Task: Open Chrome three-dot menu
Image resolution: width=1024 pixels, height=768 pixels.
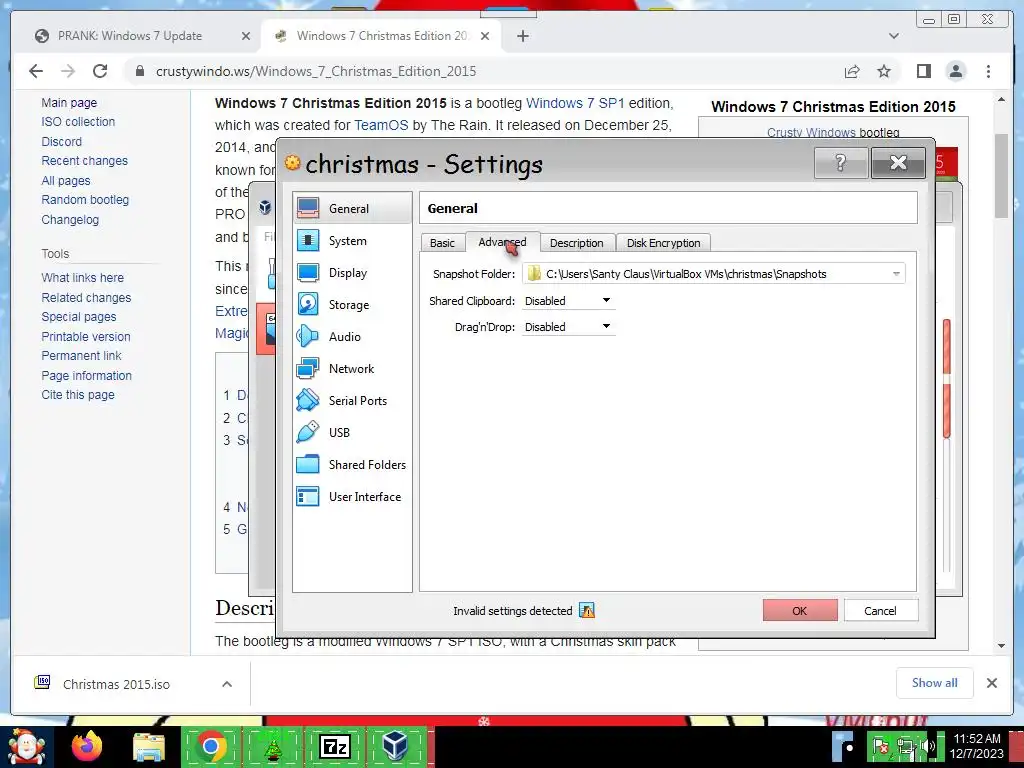Action: [988, 71]
